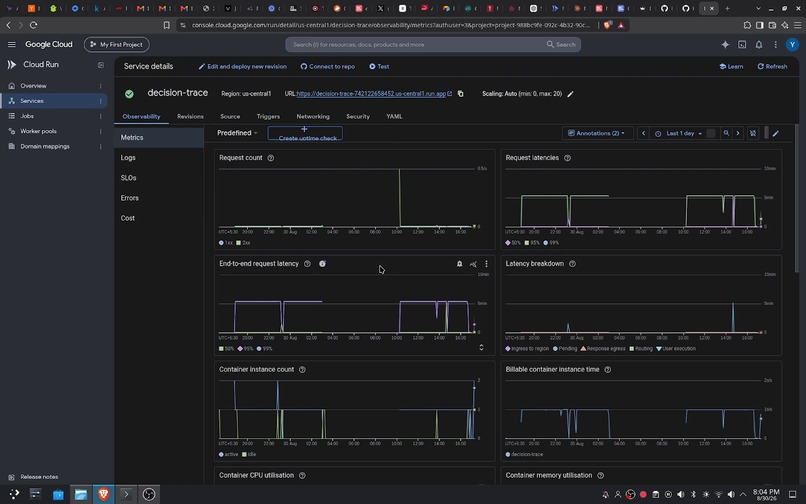Switch to the Source tab

[230, 117]
